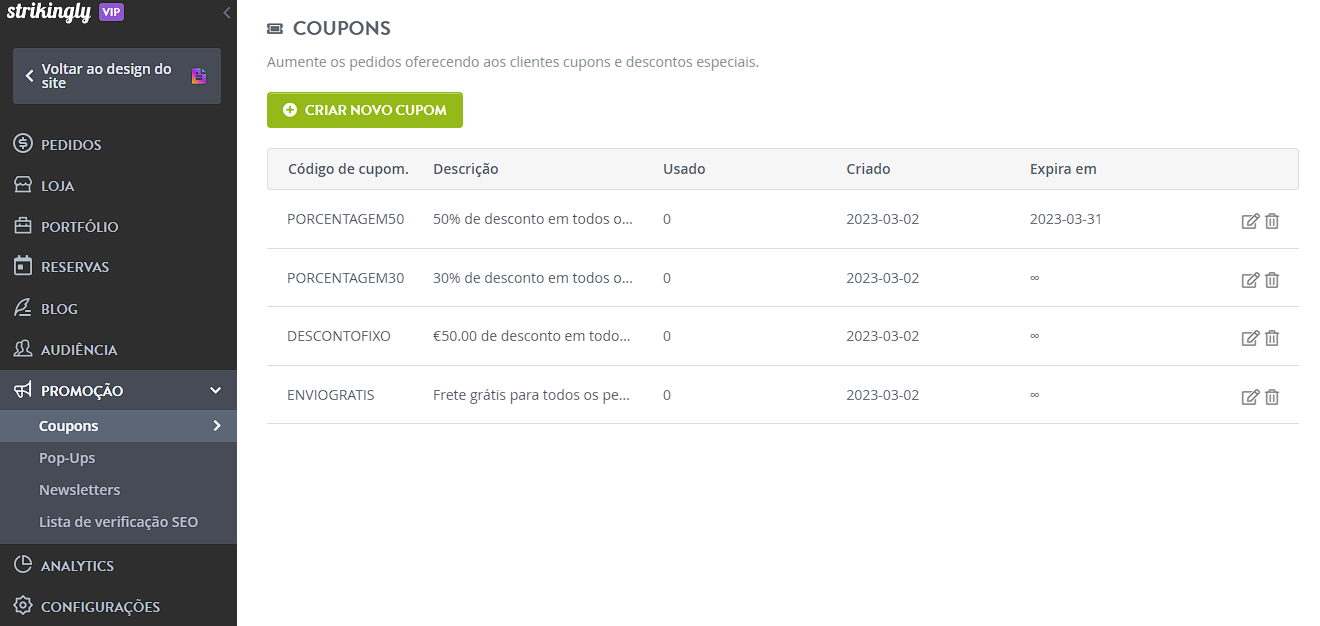Click the Código de cupom column header
This screenshot has height=626, width=1320.
coord(348,169)
